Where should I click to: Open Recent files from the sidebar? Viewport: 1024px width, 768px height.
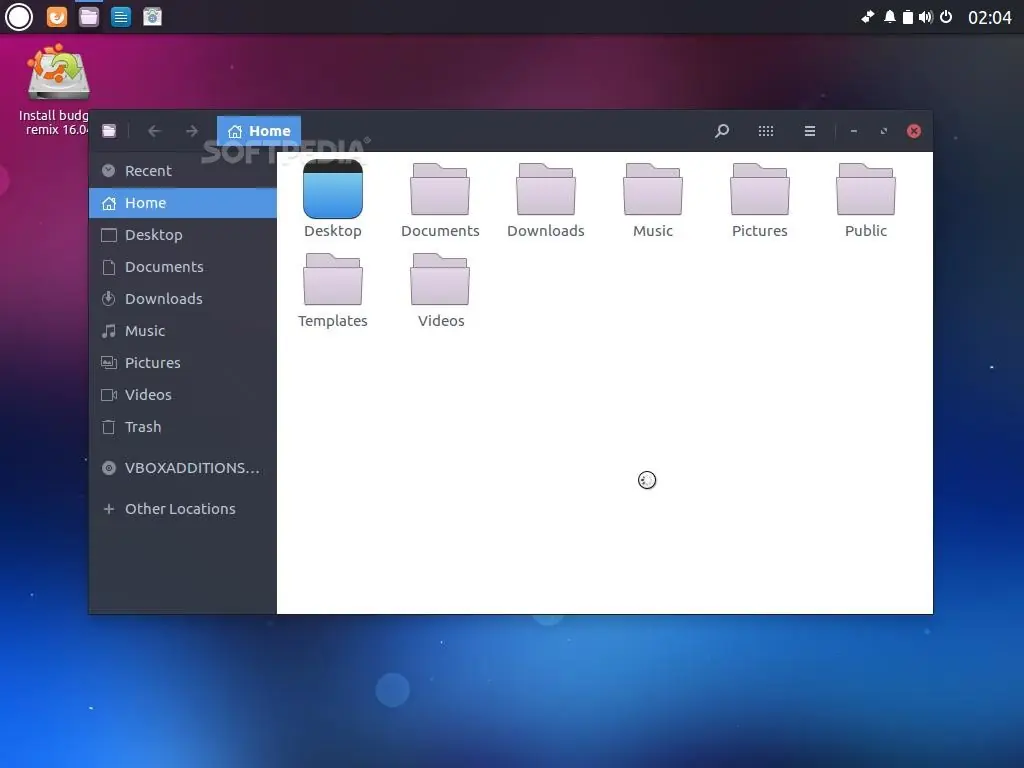[x=146, y=170]
